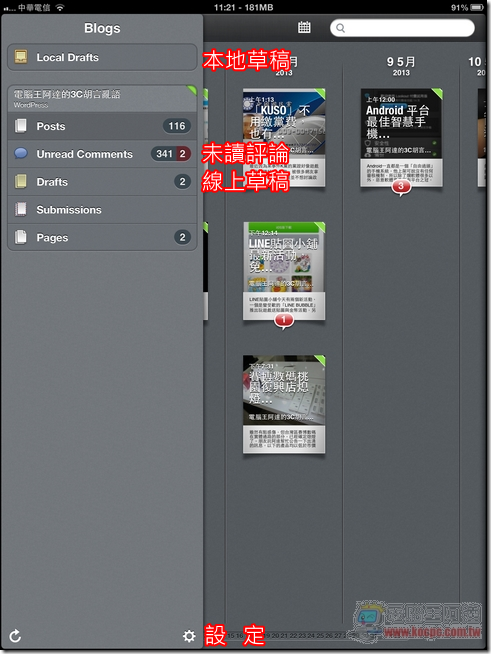Tap the magnifier icon in search bar
This screenshot has height=654, width=491.
pyautogui.click(x=340, y=28)
